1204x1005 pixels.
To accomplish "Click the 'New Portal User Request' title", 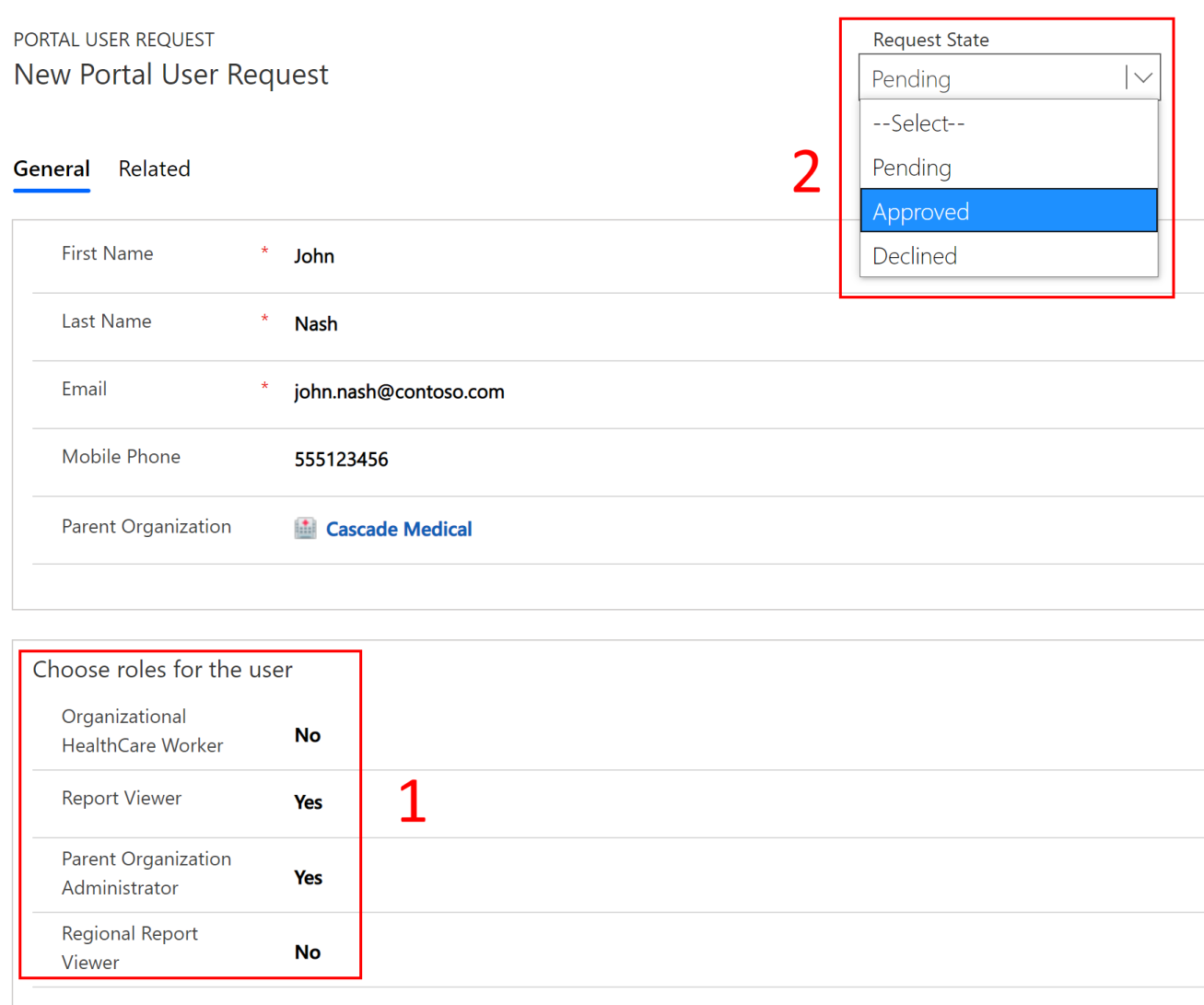I will pyautogui.click(x=170, y=75).
